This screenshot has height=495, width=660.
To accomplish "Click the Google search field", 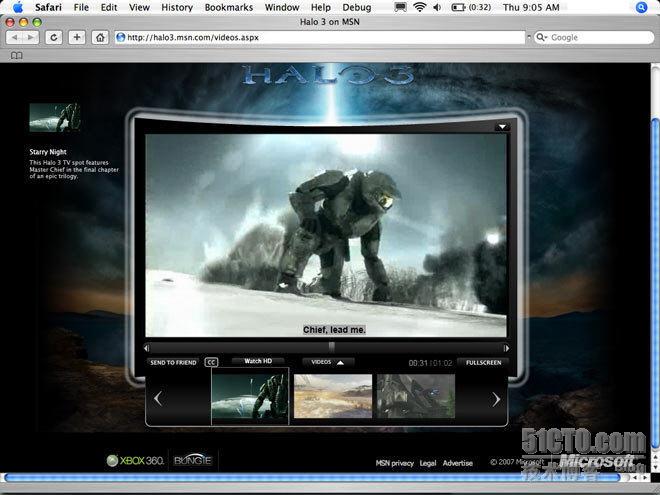I will [593, 37].
